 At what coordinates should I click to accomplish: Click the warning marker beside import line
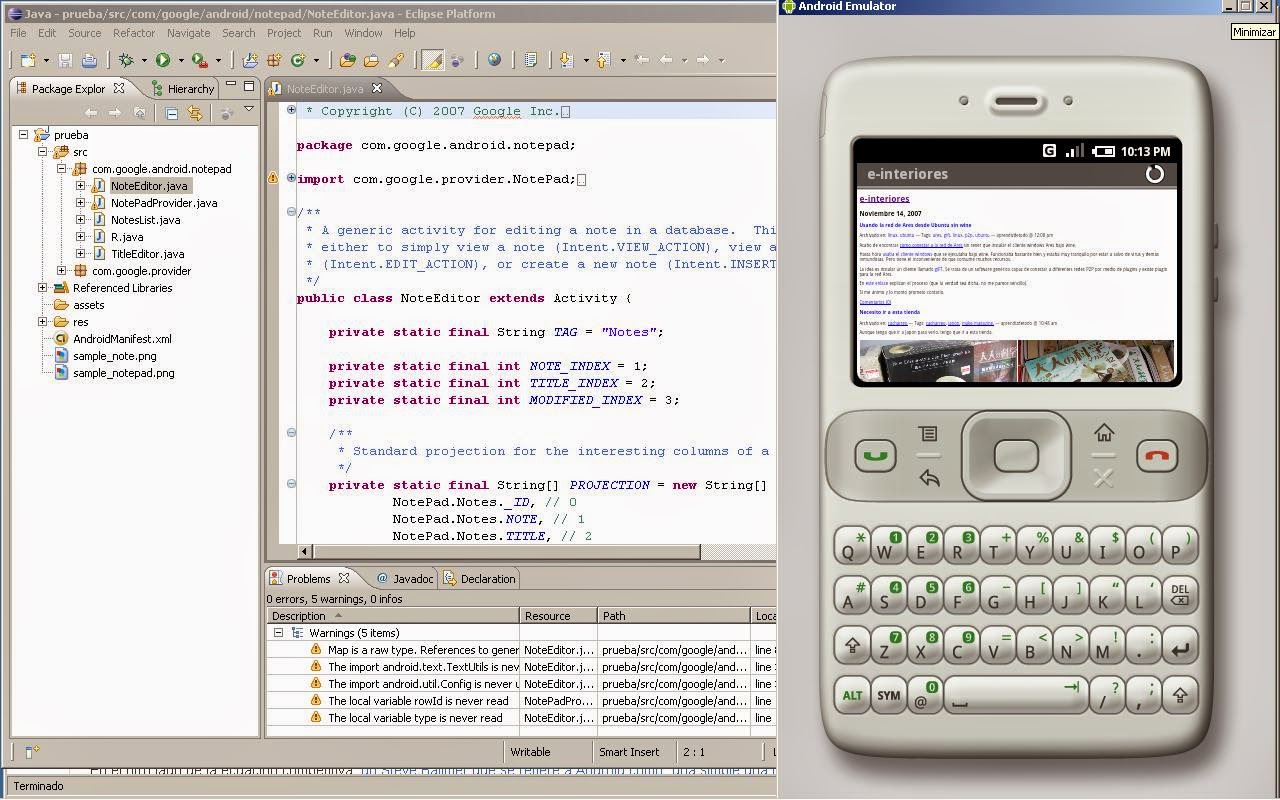pos(273,179)
